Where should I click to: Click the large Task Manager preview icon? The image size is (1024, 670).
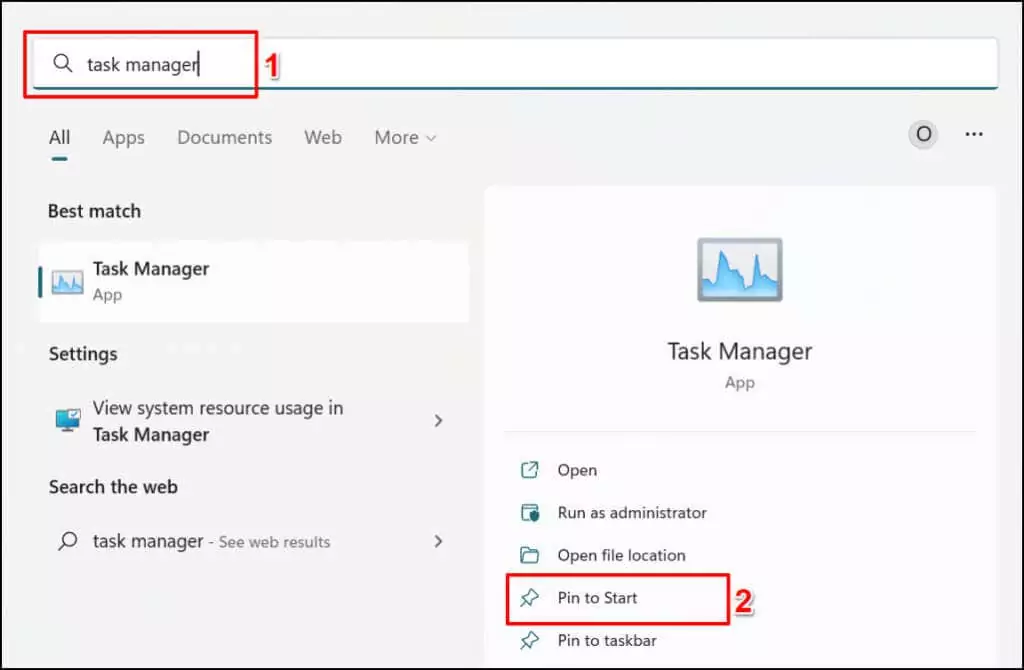740,270
